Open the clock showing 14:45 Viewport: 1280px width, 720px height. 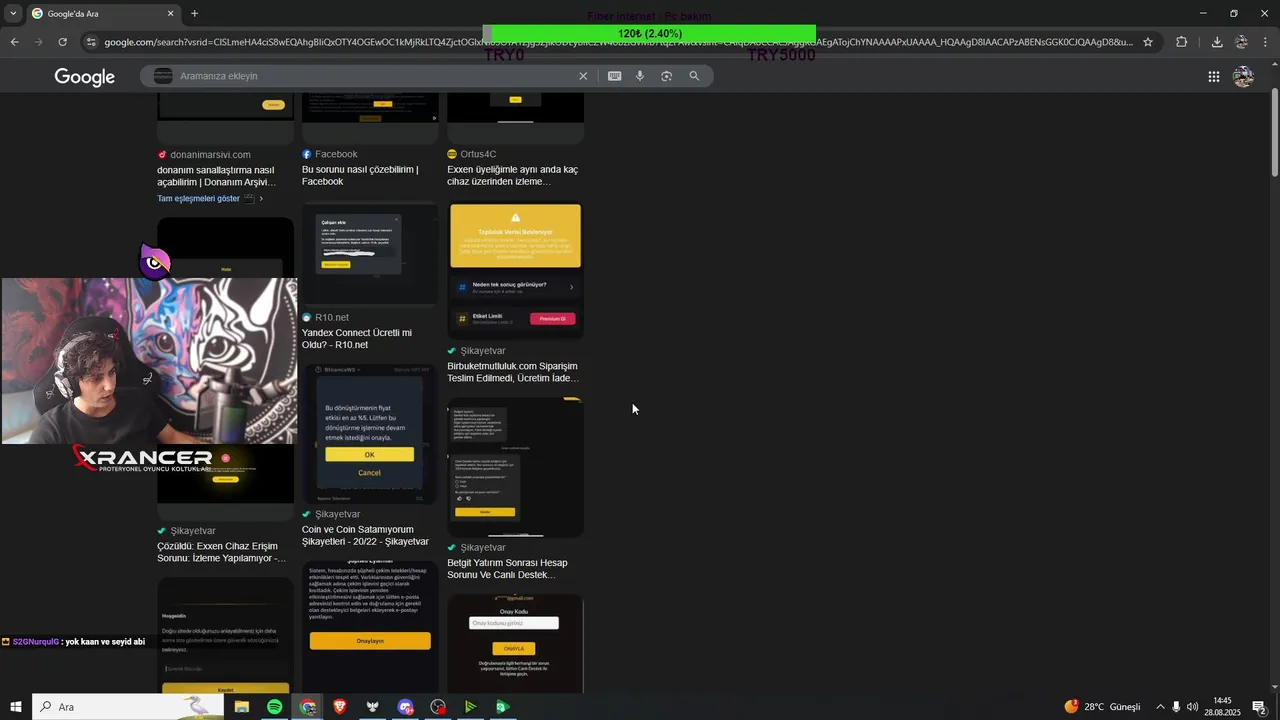click(1223, 707)
